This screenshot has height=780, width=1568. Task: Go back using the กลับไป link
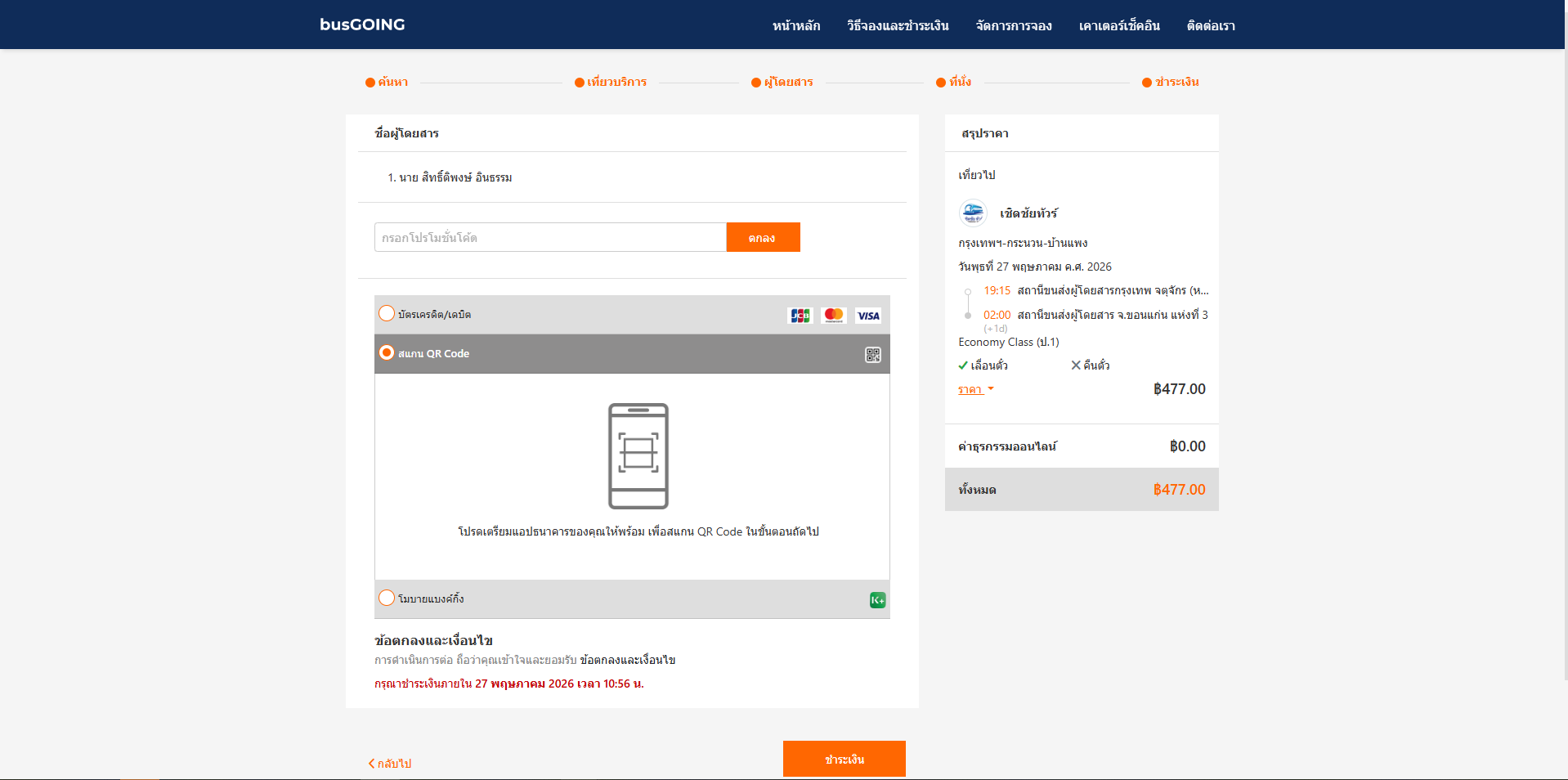pyautogui.click(x=390, y=764)
